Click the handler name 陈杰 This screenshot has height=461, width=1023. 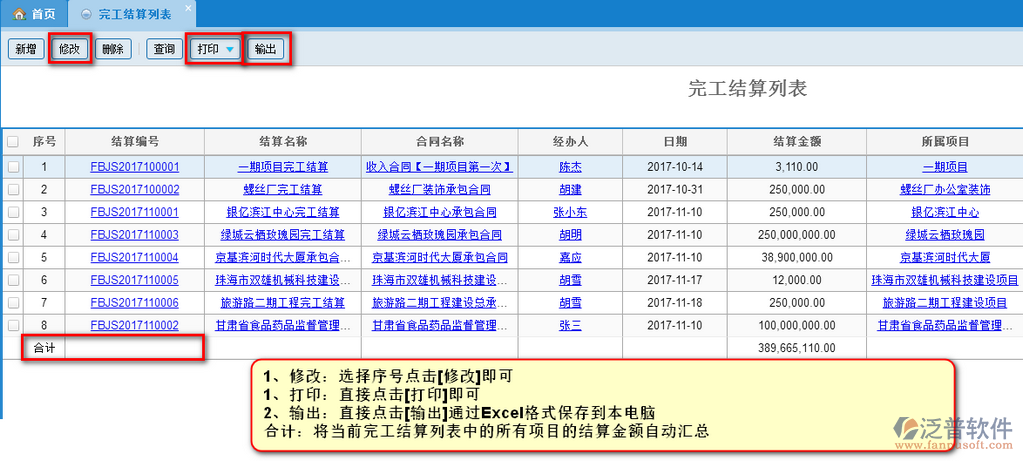click(569, 167)
